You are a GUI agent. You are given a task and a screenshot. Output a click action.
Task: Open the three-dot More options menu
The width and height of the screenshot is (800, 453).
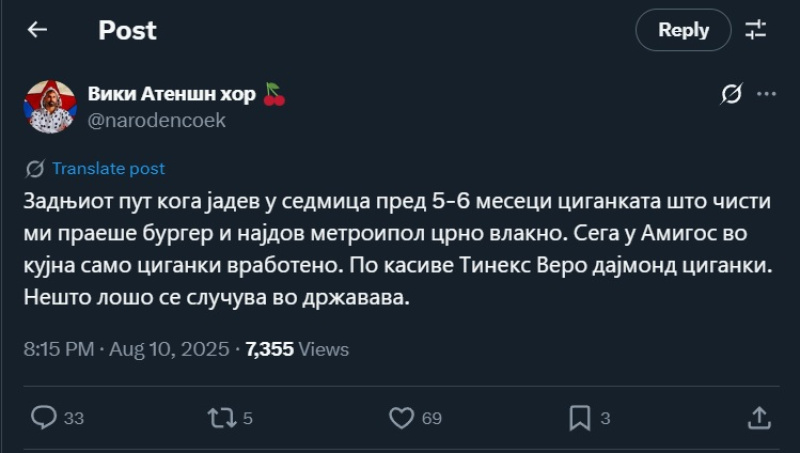767,95
